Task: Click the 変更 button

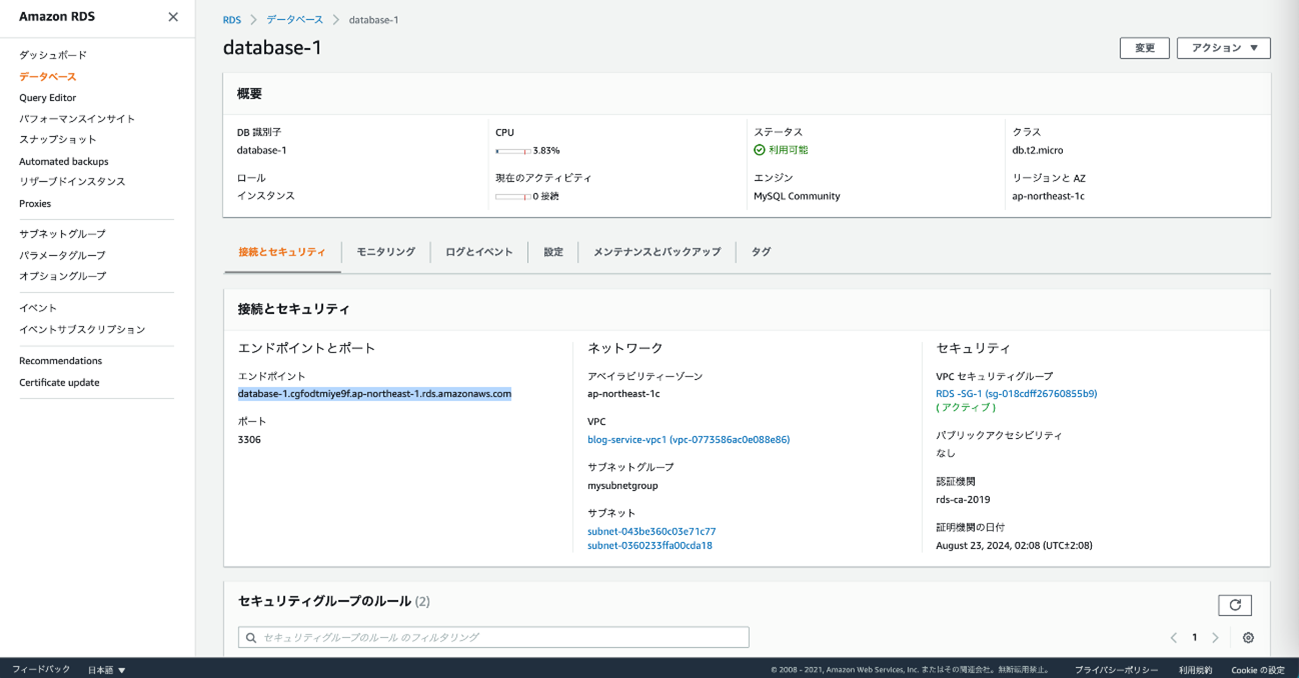Action: (1144, 48)
